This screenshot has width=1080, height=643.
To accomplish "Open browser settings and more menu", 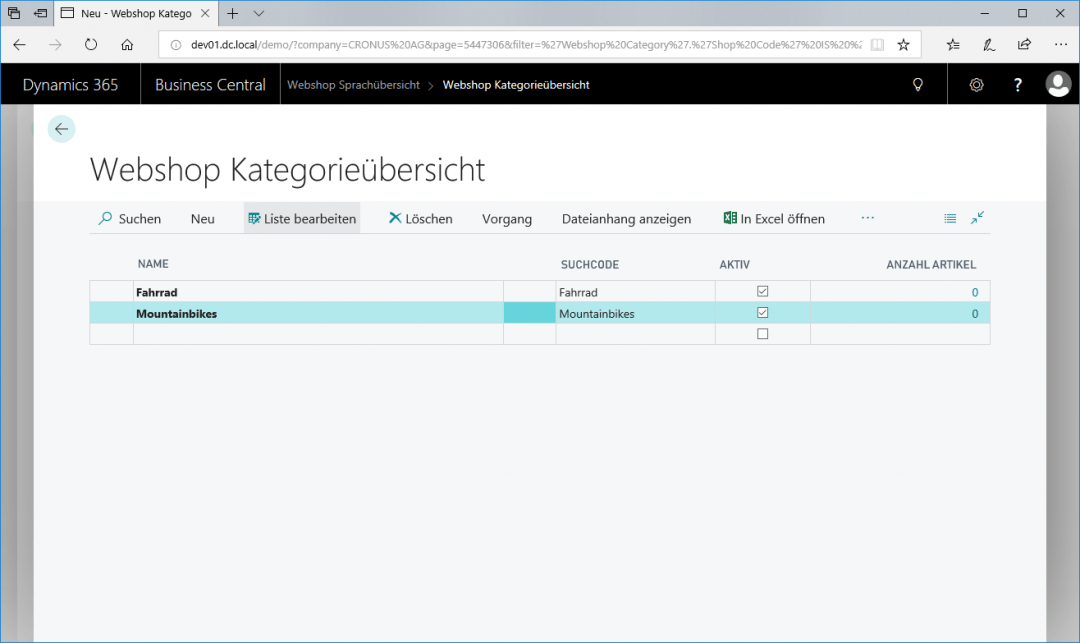I will click(1061, 45).
